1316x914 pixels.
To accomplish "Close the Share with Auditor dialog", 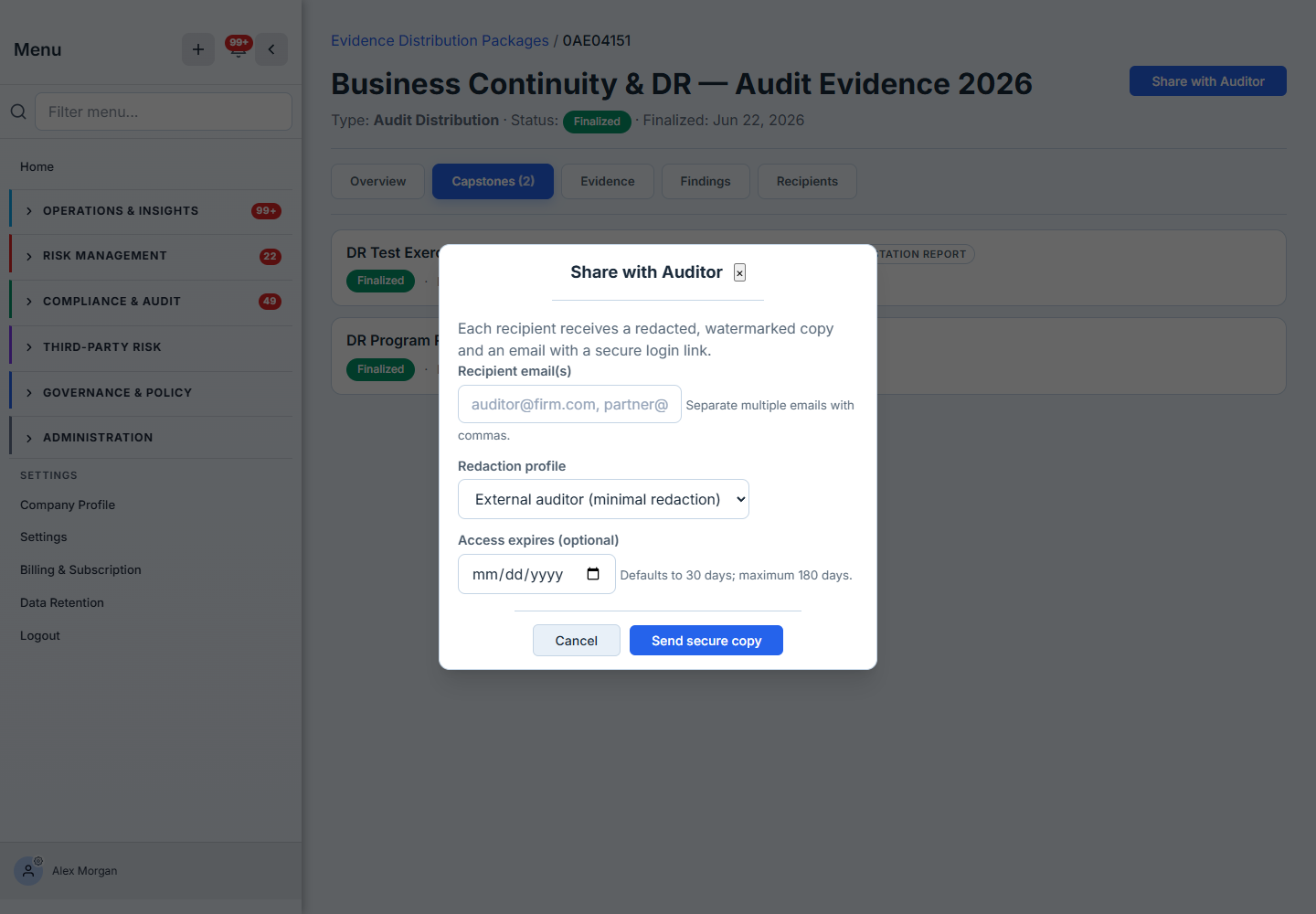I will pos(740,272).
